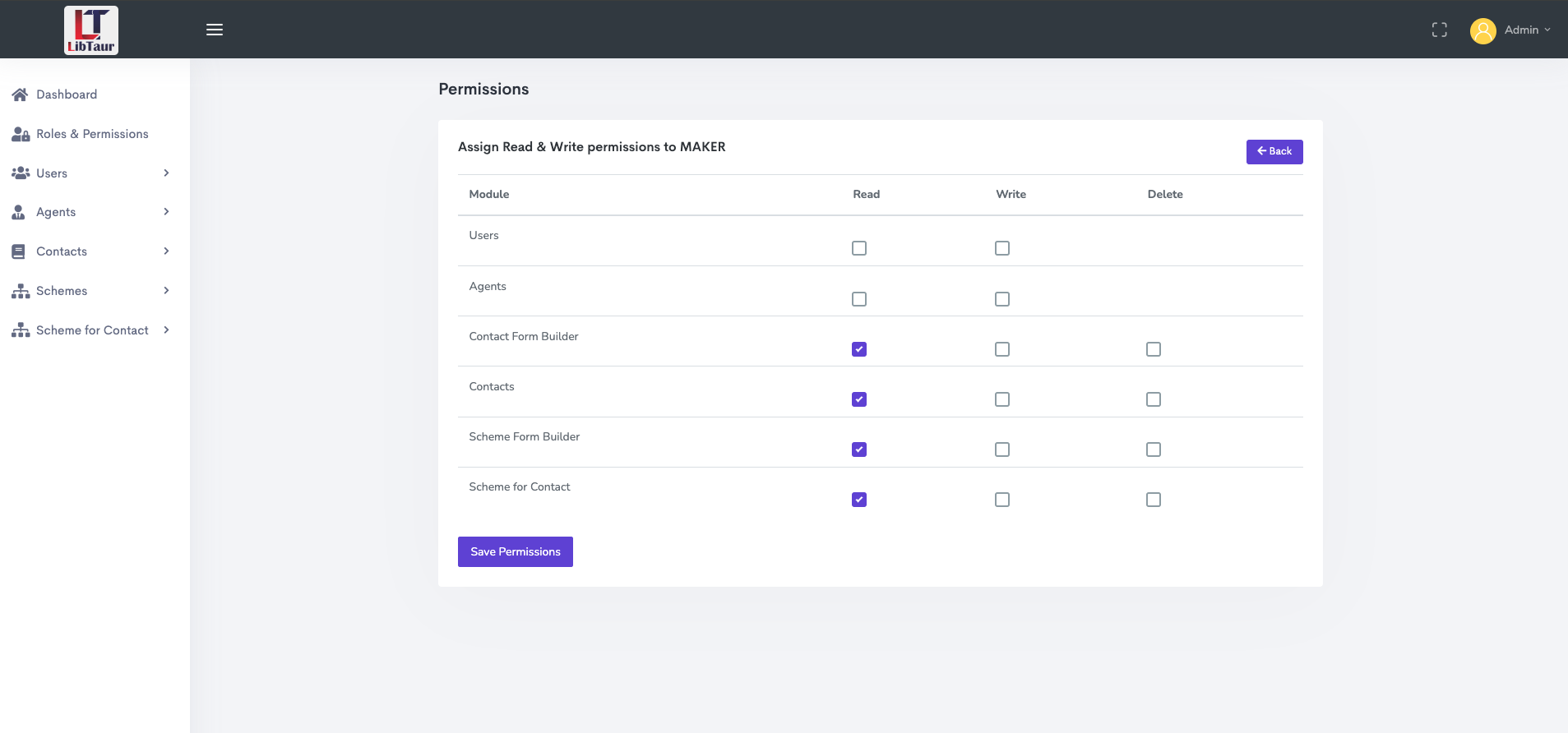
Task: Click the Users group icon in sidebar
Action: coord(21,173)
